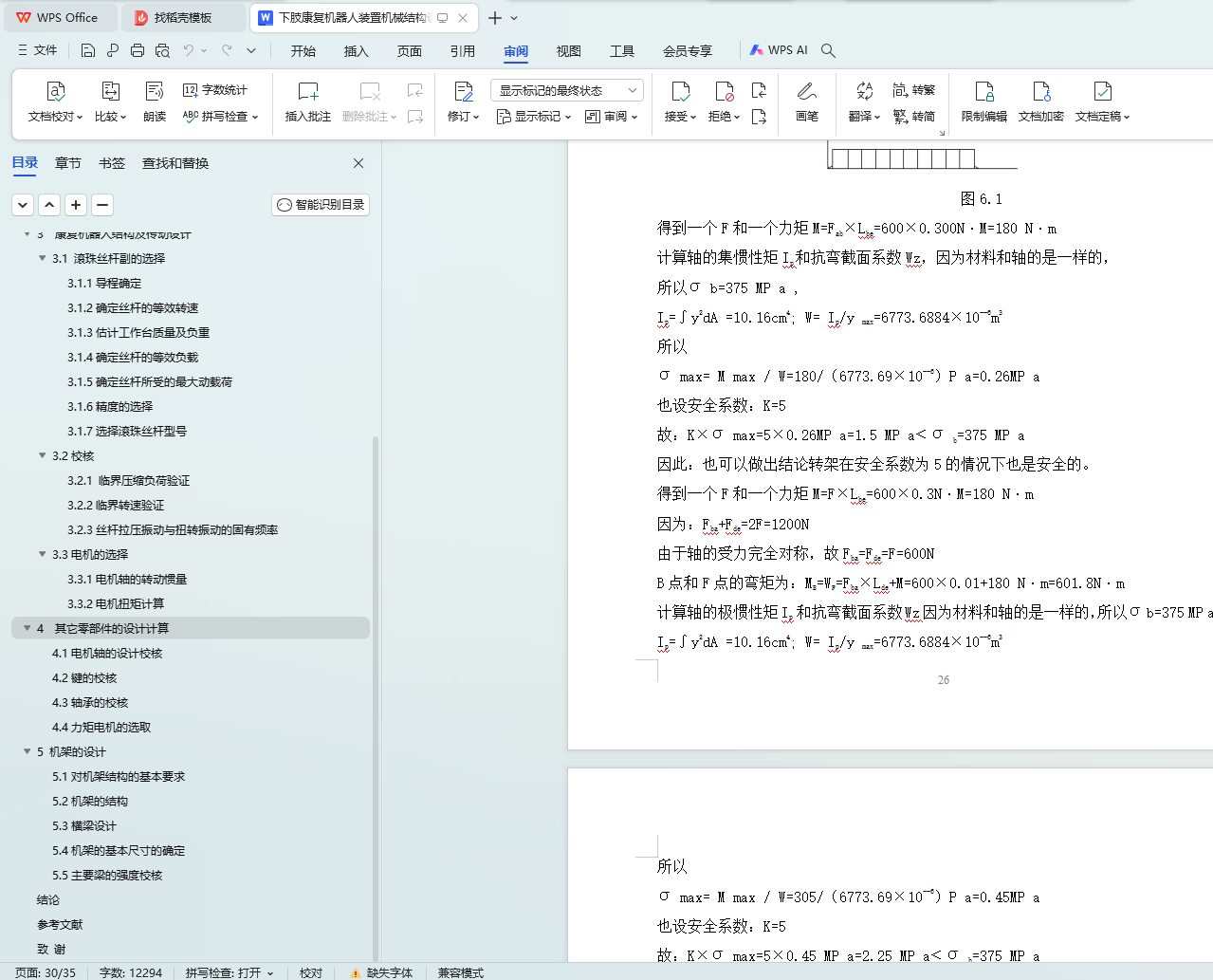Viewport: 1213px width, 980px height.
Task: Switch to the 开始 ribbon tab
Action: 303,51
